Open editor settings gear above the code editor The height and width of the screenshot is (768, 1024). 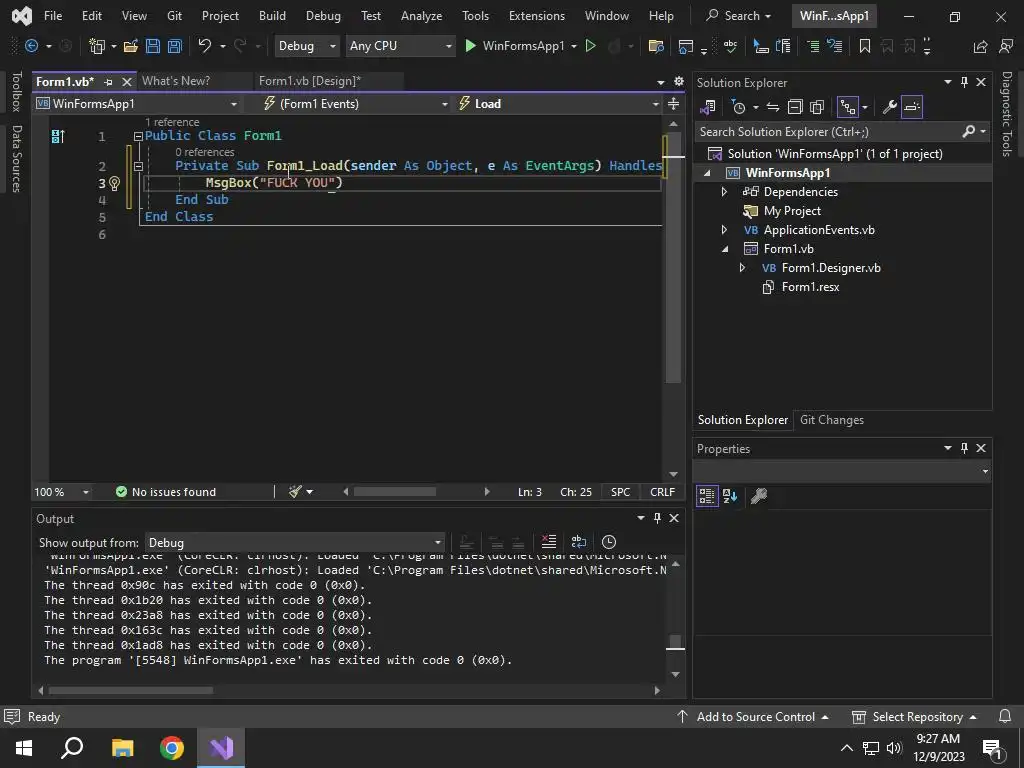pyautogui.click(x=679, y=81)
